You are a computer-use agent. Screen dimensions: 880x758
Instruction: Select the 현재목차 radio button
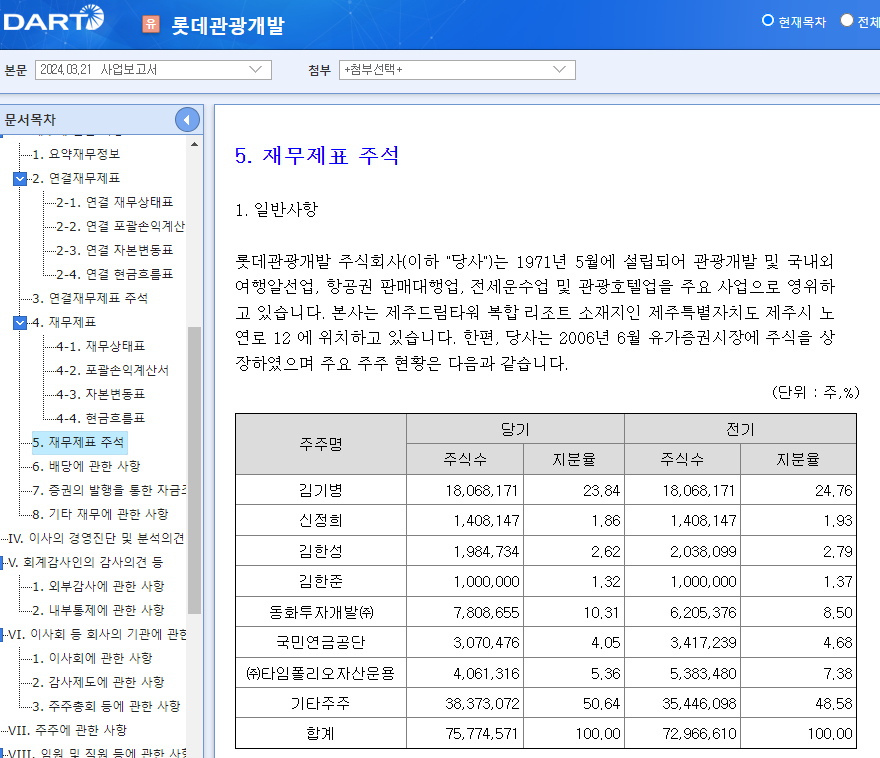point(766,19)
